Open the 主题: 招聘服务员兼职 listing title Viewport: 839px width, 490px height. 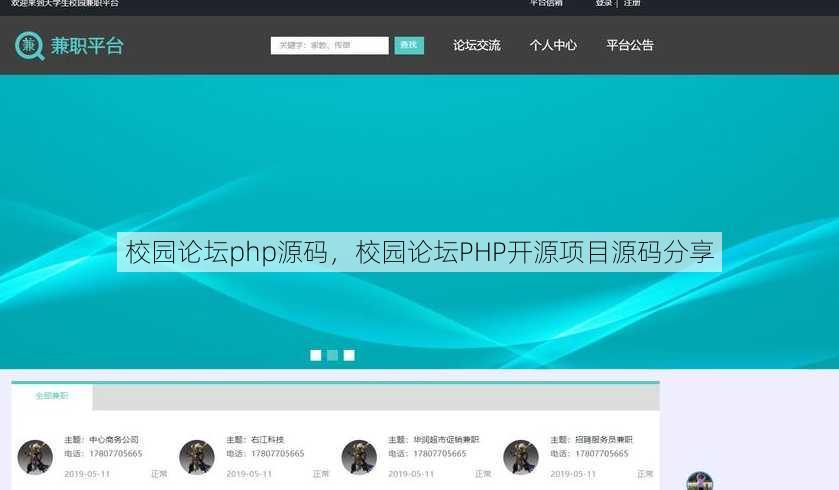pos(592,440)
